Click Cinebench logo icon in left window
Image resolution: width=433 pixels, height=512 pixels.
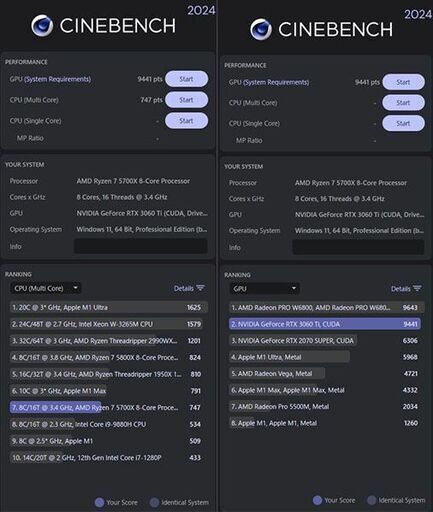point(42,26)
